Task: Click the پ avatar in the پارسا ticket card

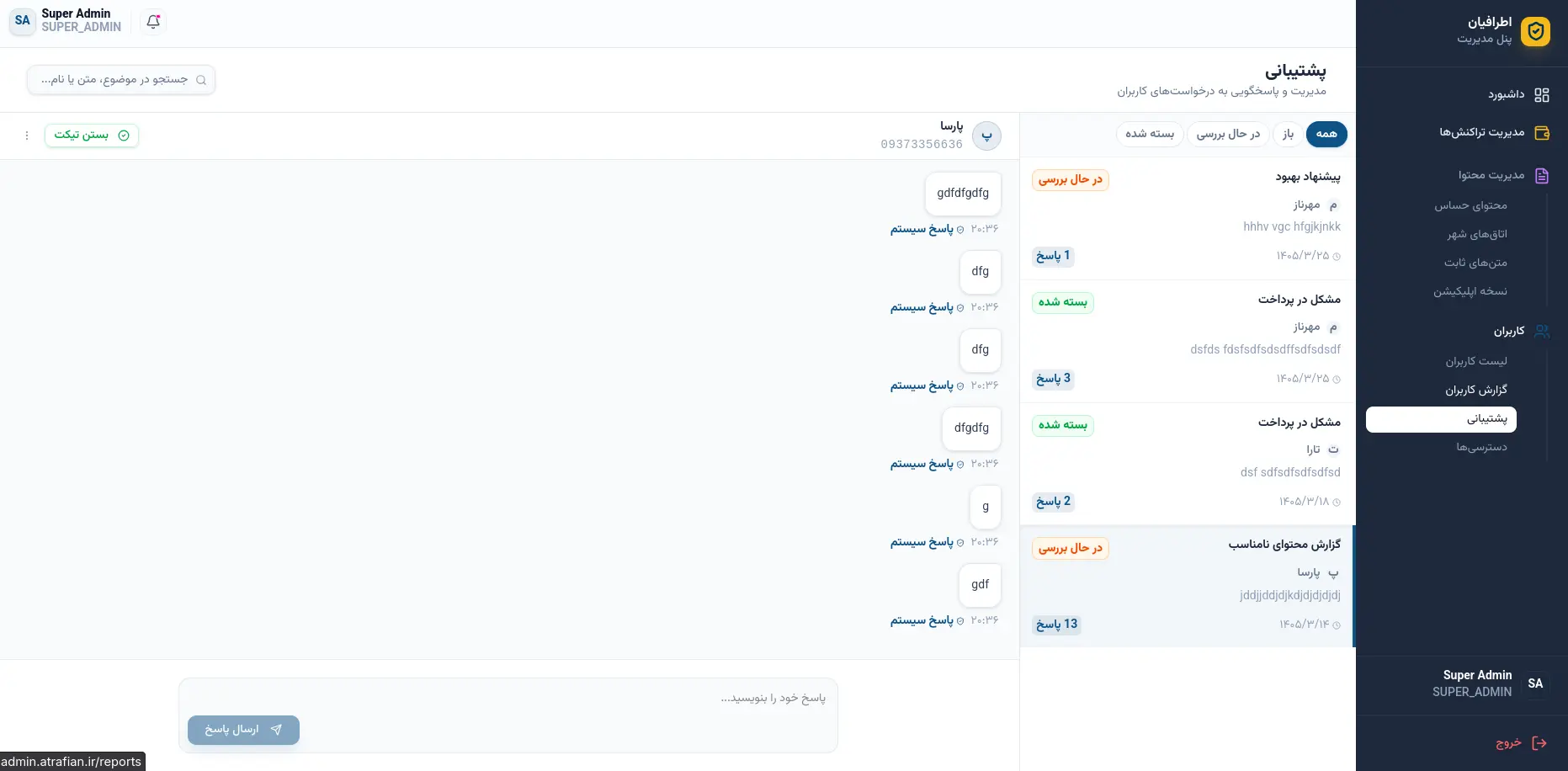Action: tap(1333, 572)
